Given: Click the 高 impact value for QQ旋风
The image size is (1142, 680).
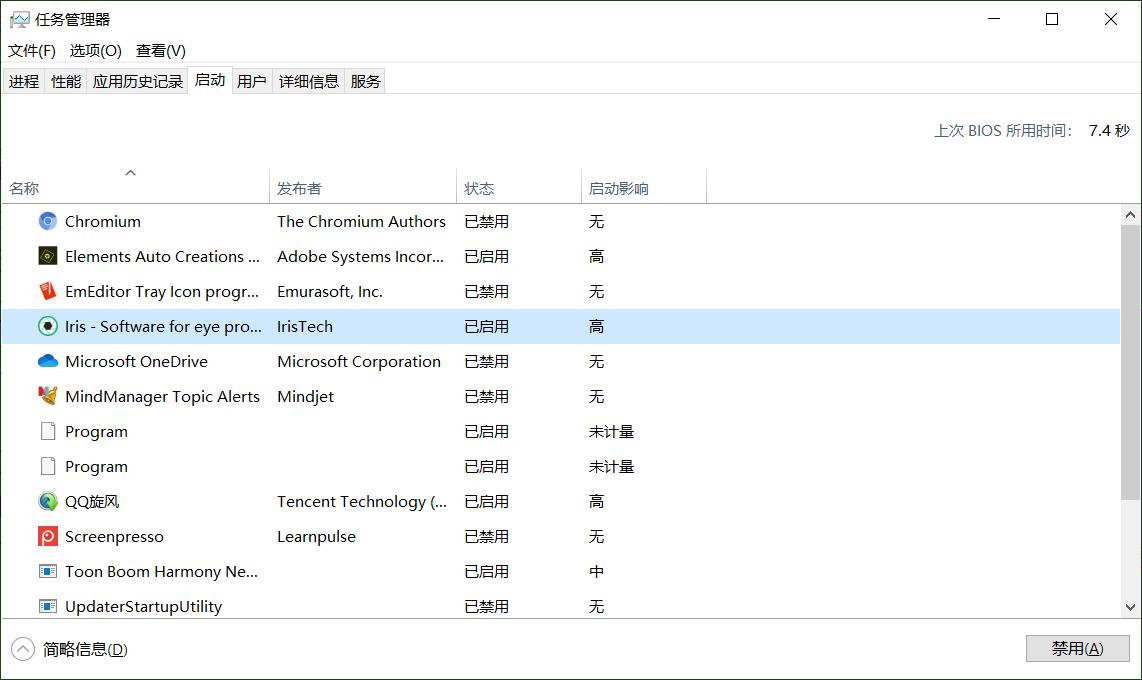Looking at the screenshot, I should click(596, 502).
